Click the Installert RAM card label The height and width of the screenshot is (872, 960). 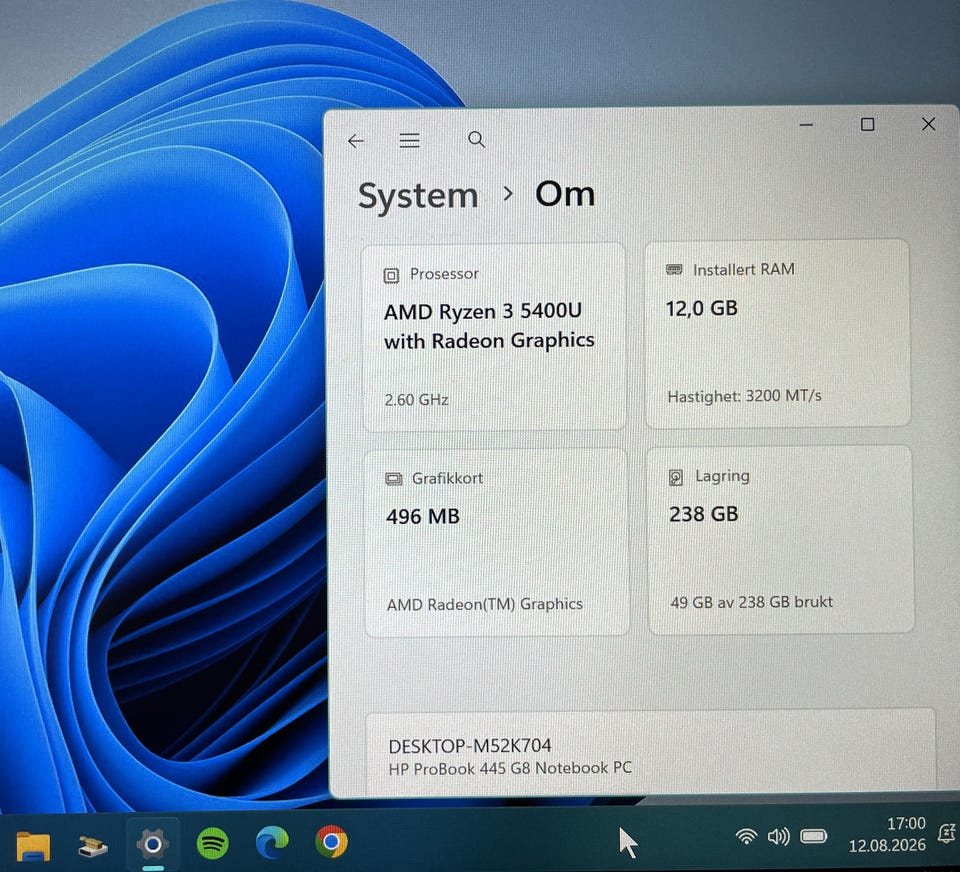744,269
